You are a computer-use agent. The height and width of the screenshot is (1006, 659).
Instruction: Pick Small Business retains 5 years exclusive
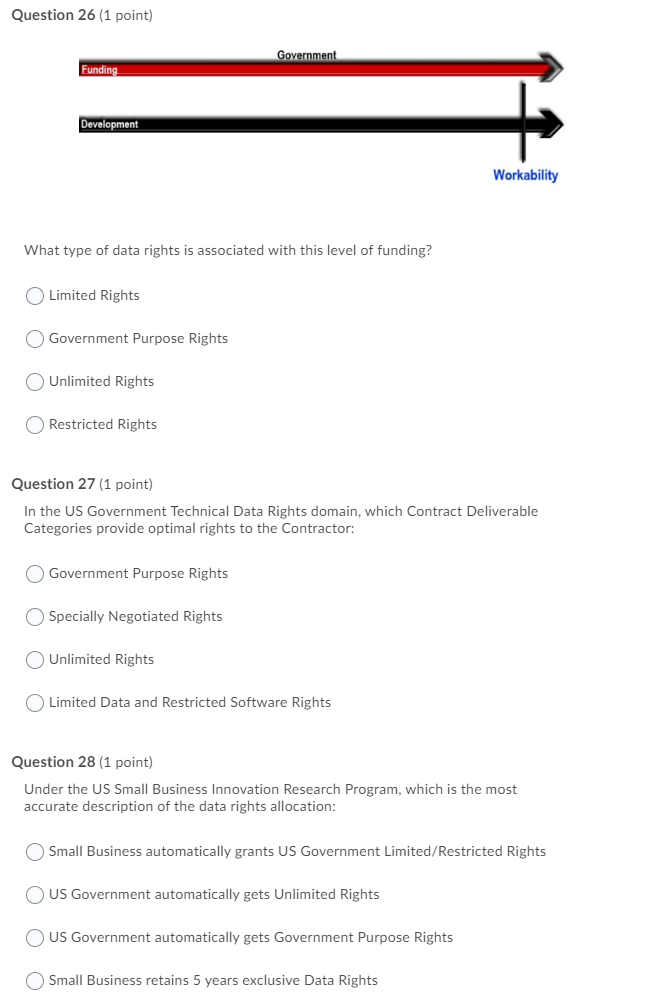35,980
